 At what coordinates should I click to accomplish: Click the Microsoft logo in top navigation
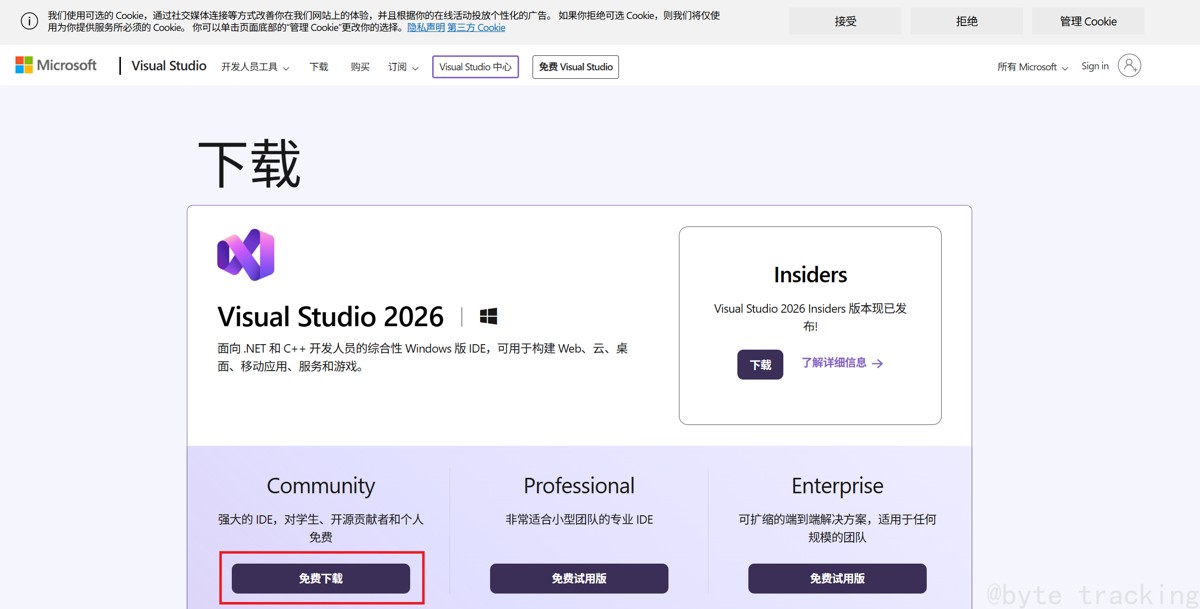55,65
